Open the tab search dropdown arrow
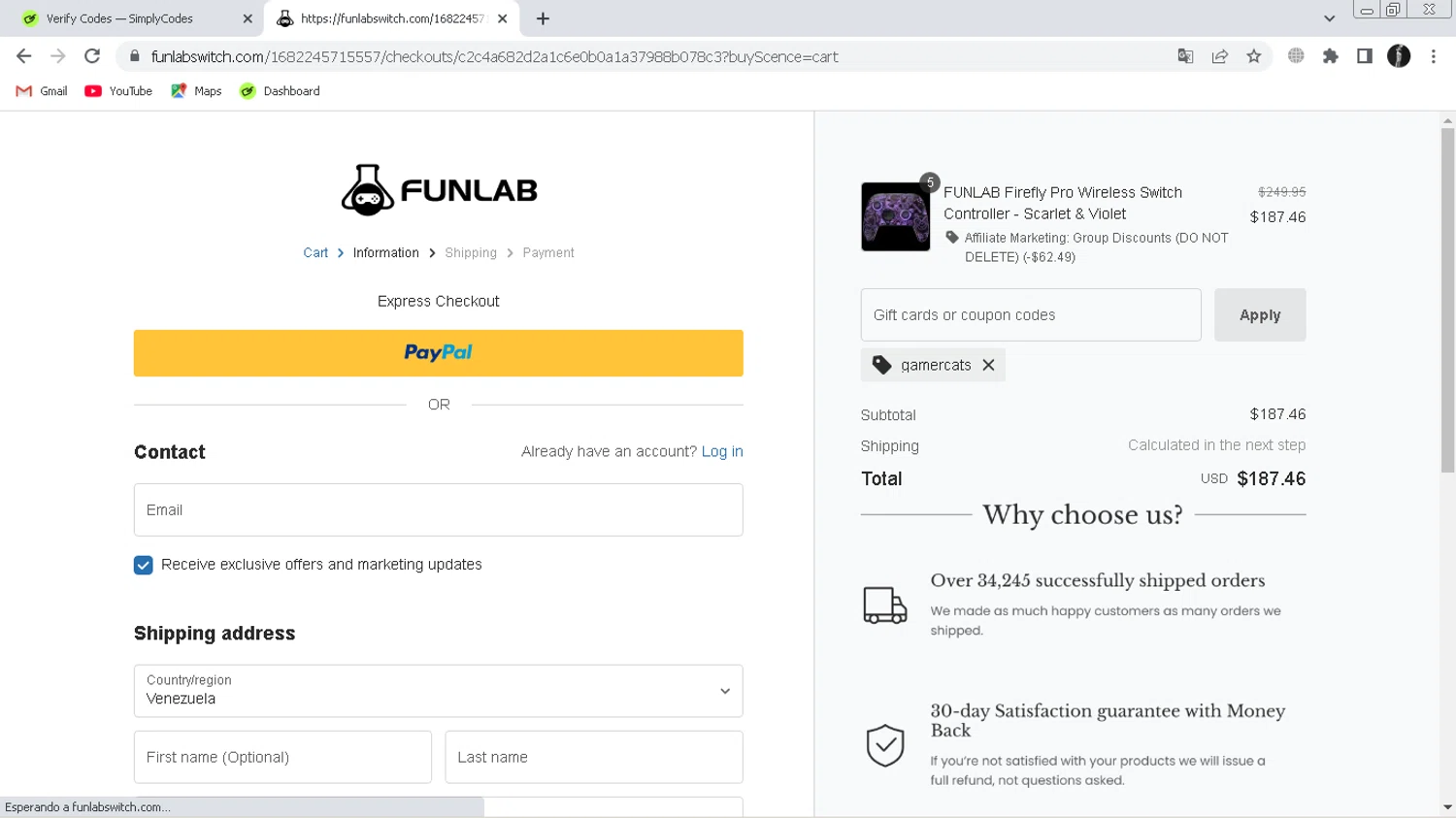Image resolution: width=1456 pixels, height=818 pixels. pyautogui.click(x=1329, y=18)
